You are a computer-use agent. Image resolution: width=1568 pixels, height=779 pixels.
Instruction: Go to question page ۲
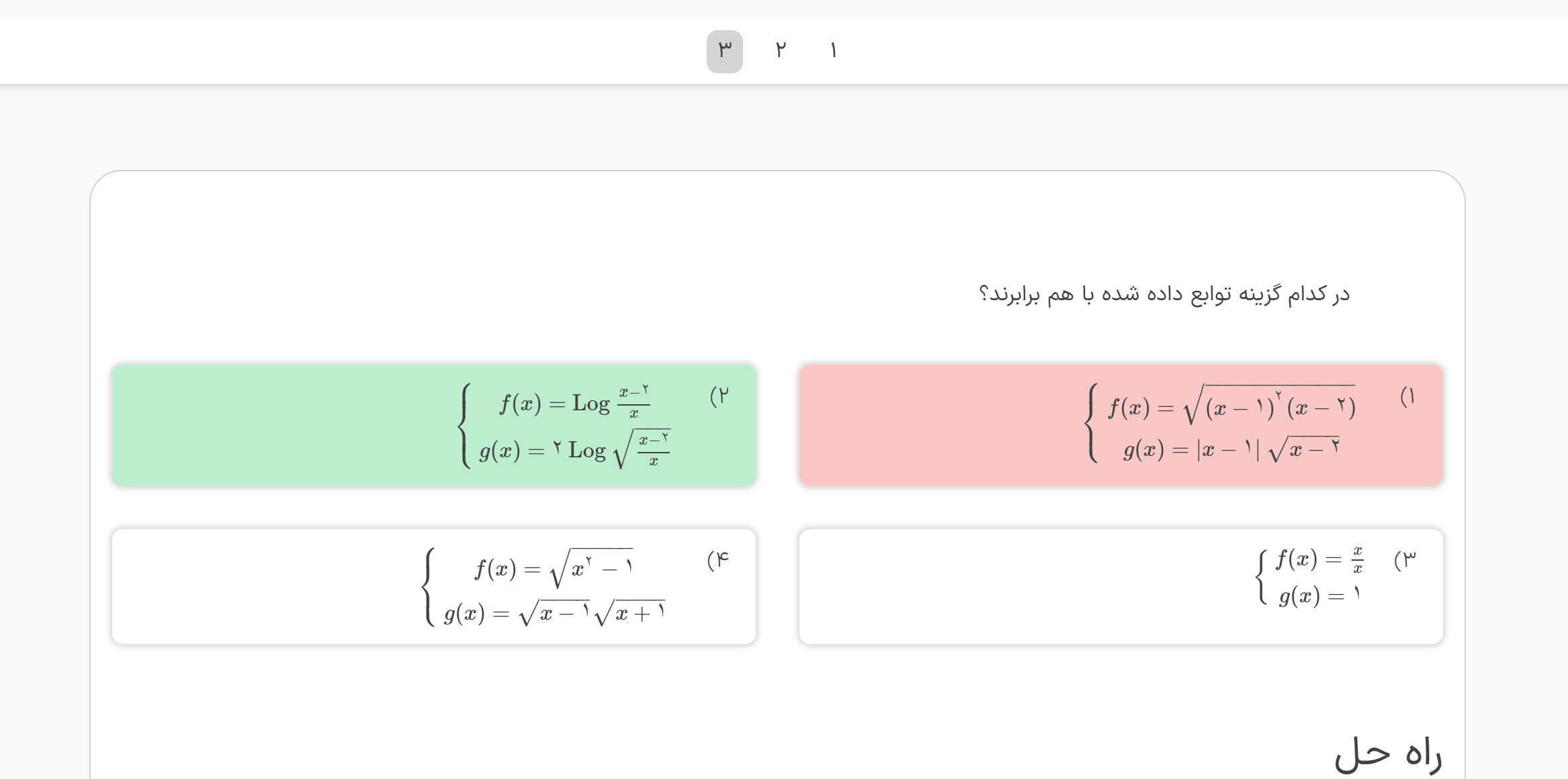[x=780, y=51]
